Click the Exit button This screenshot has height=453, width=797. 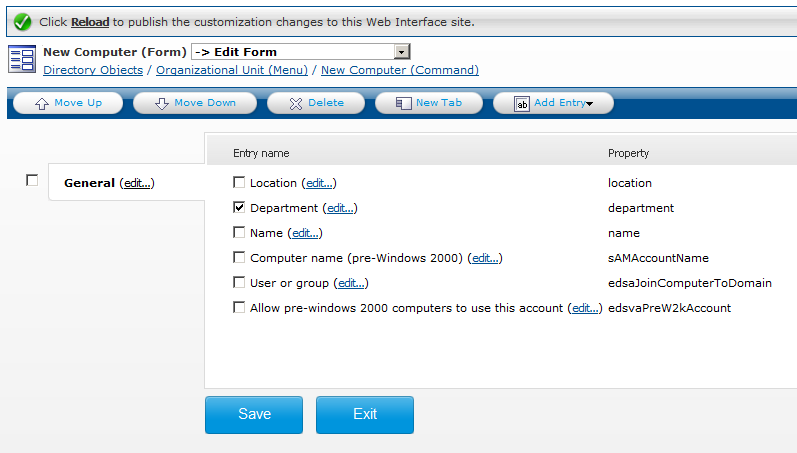(365, 415)
